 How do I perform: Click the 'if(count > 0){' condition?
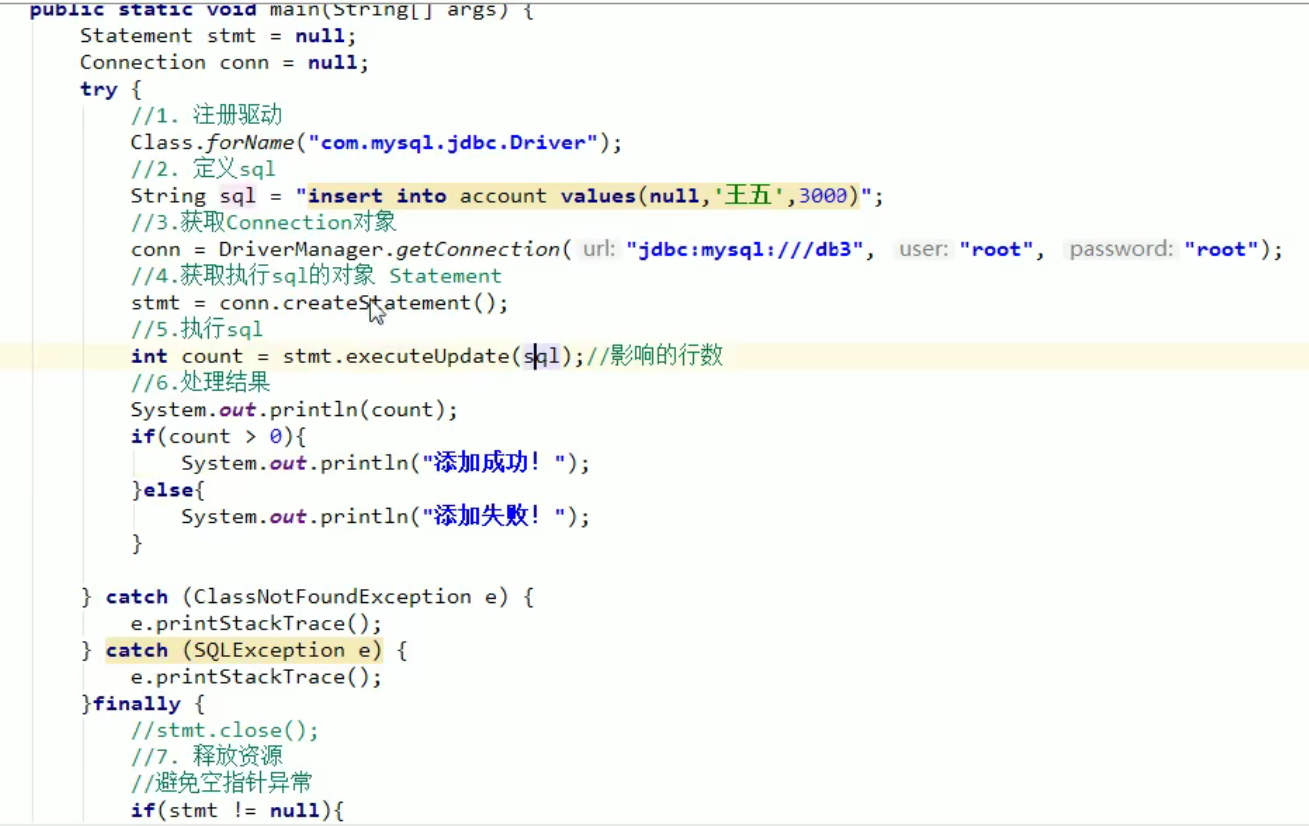click(x=218, y=436)
